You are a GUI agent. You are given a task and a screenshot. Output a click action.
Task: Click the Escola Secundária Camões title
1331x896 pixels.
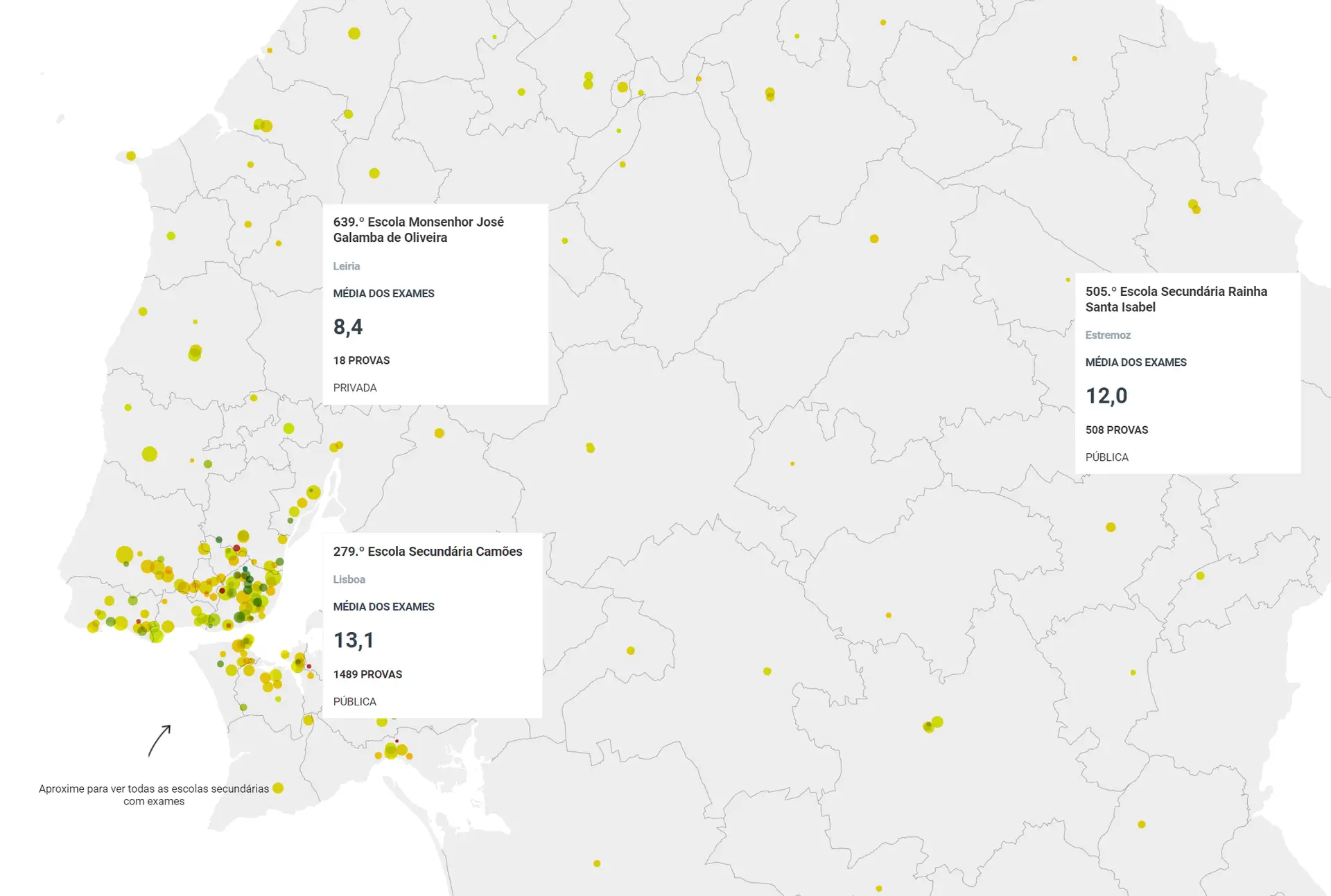(427, 552)
